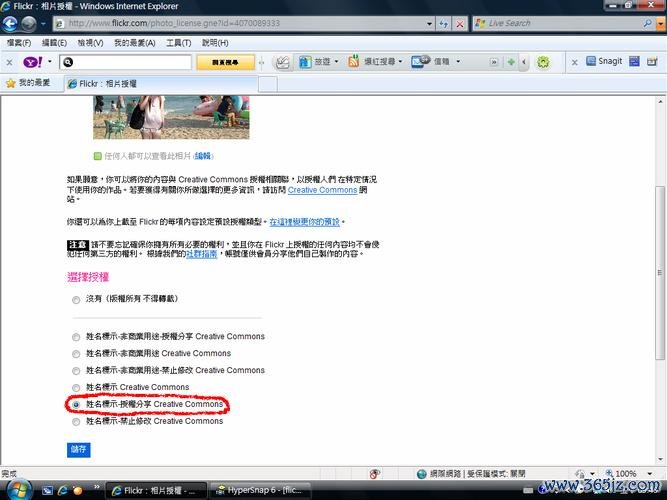Click the vertical scrollbar thumb

pyautogui.click(x=660, y=272)
